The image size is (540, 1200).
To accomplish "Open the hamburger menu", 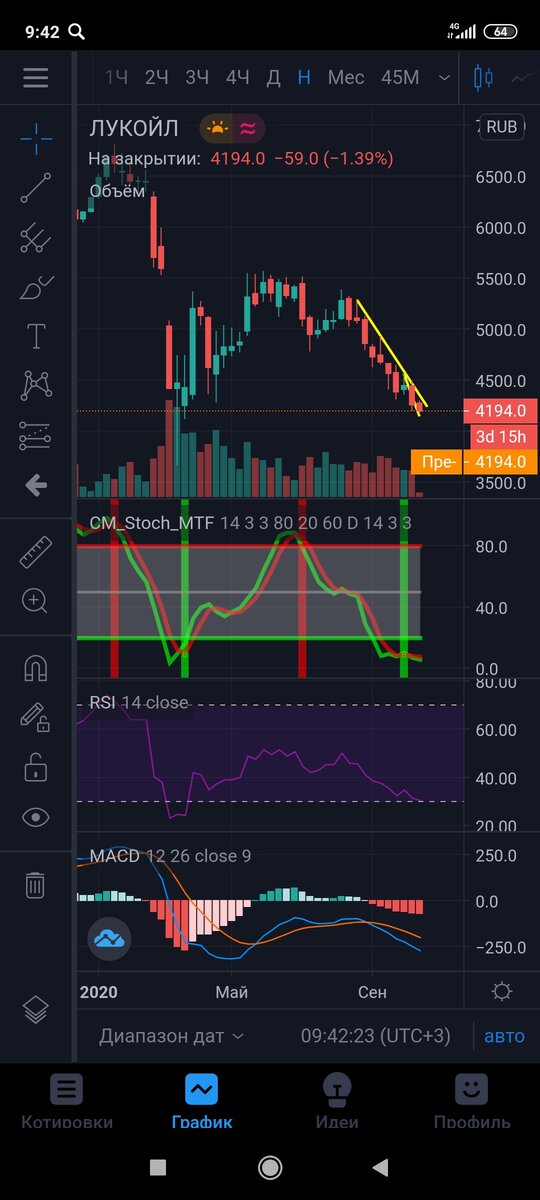I will (36, 77).
